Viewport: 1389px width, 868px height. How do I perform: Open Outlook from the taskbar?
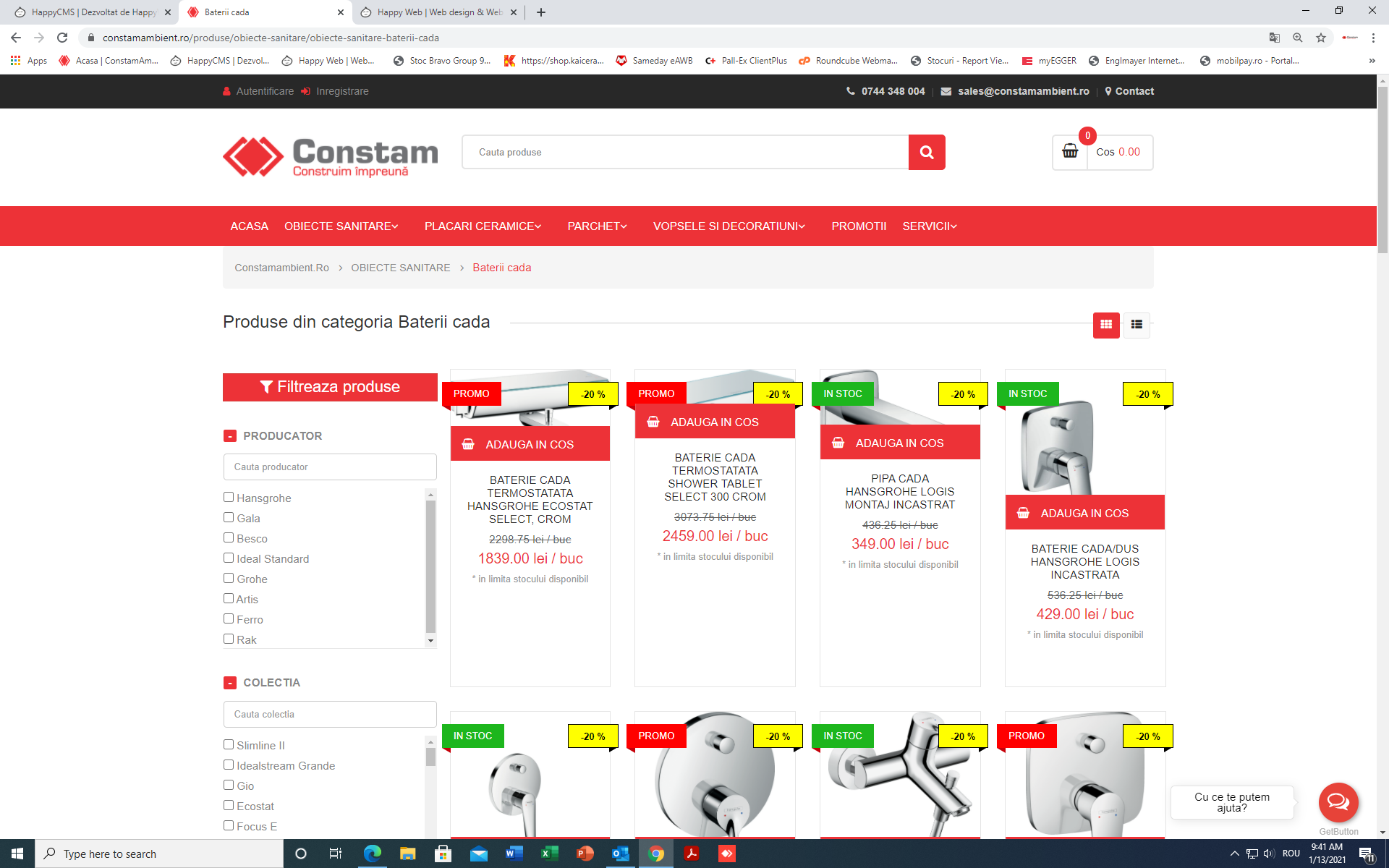620,854
